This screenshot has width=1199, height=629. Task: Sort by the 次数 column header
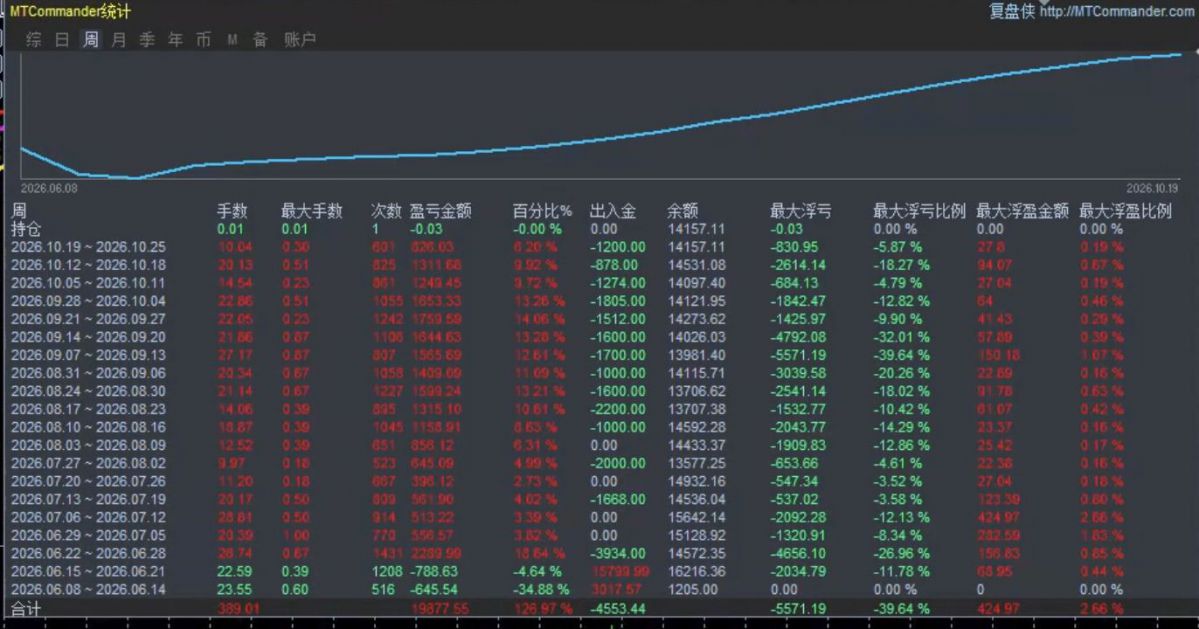[x=386, y=211]
